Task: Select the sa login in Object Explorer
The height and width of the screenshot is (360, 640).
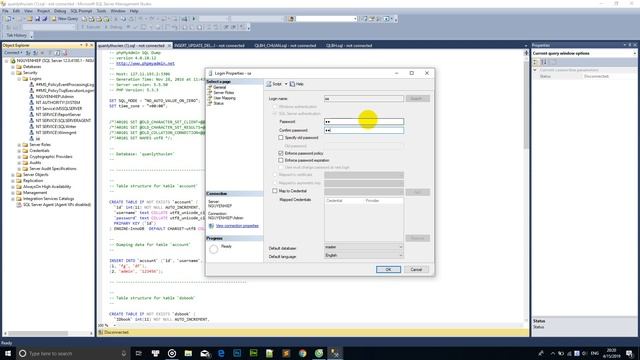Action: pyautogui.click(x=38, y=139)
